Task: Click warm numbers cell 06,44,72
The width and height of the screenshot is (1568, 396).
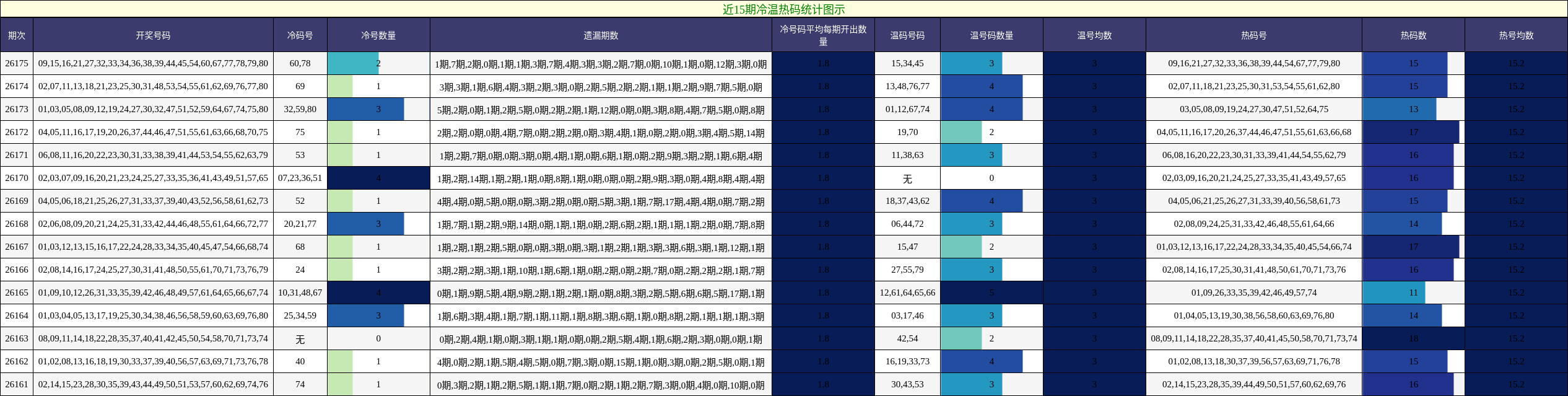Action: (x=907, y=224)
